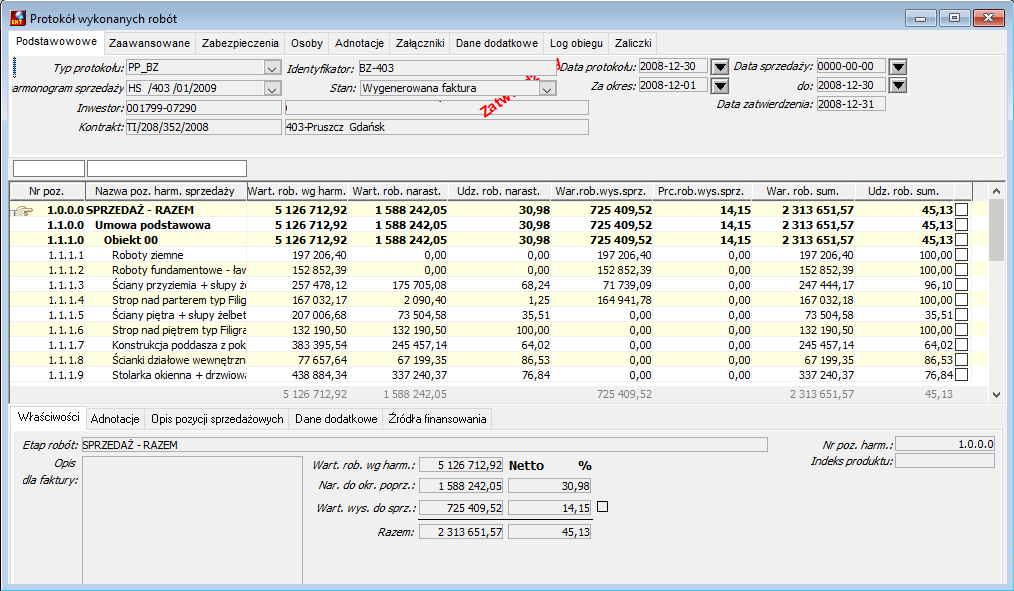This screenshot has height=591, width=1014.
Task: Click the scrollbar up arrow in table
Action: (996, 191)
